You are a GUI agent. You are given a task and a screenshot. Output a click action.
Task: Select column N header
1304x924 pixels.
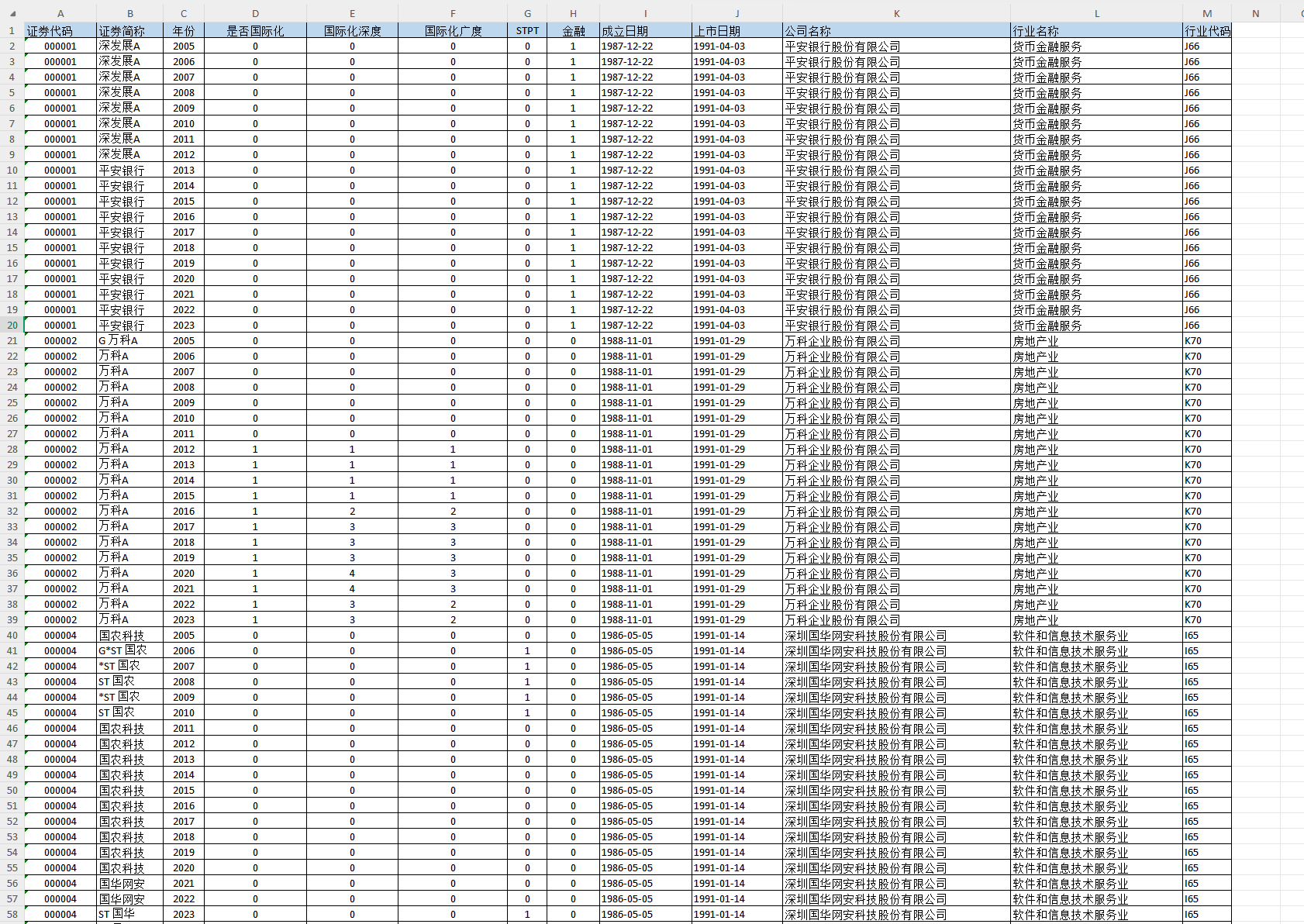(1255, 13)
